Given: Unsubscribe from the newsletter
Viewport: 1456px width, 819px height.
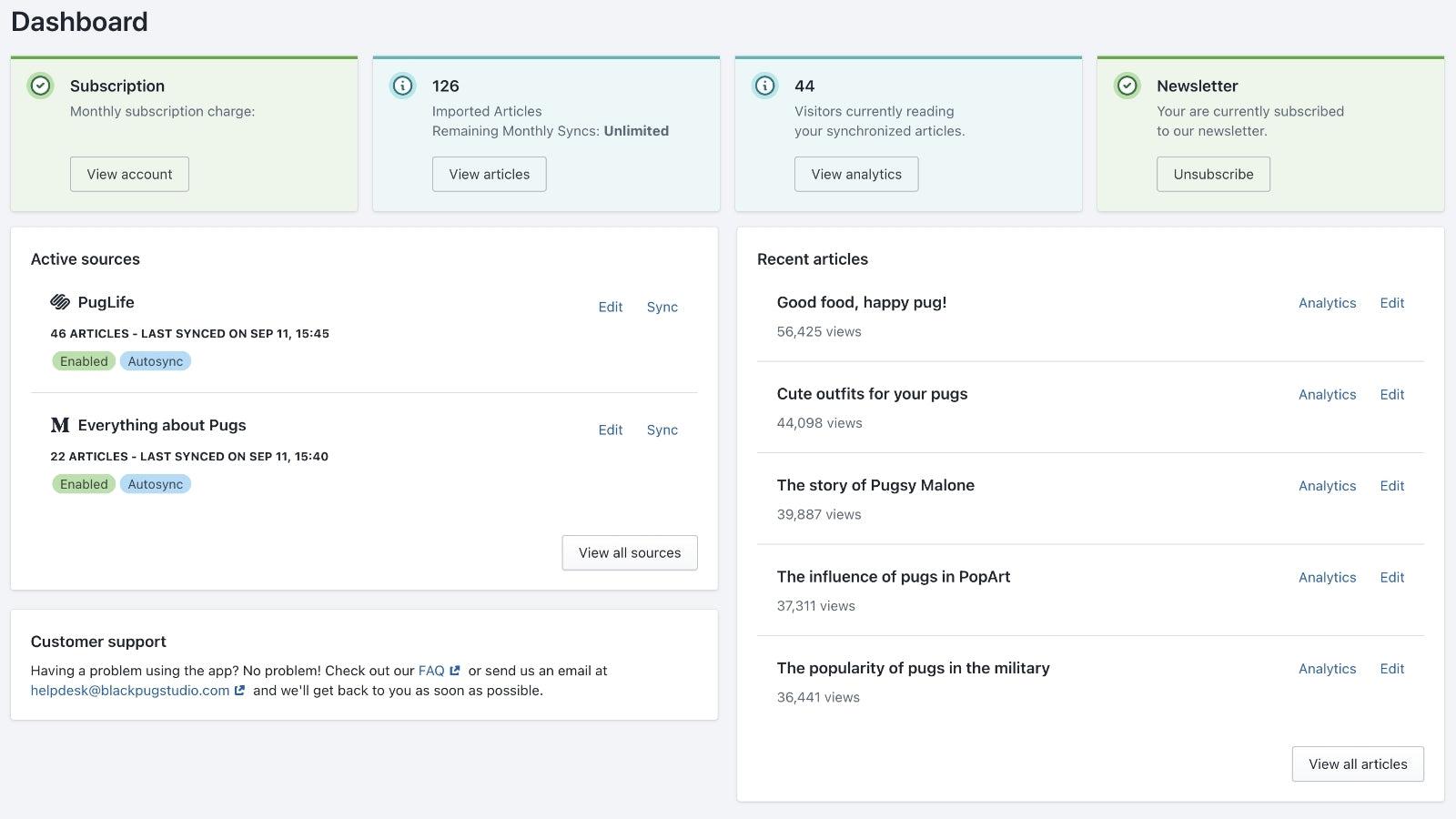Looking at the screenshot, I should coord(1213,174).
